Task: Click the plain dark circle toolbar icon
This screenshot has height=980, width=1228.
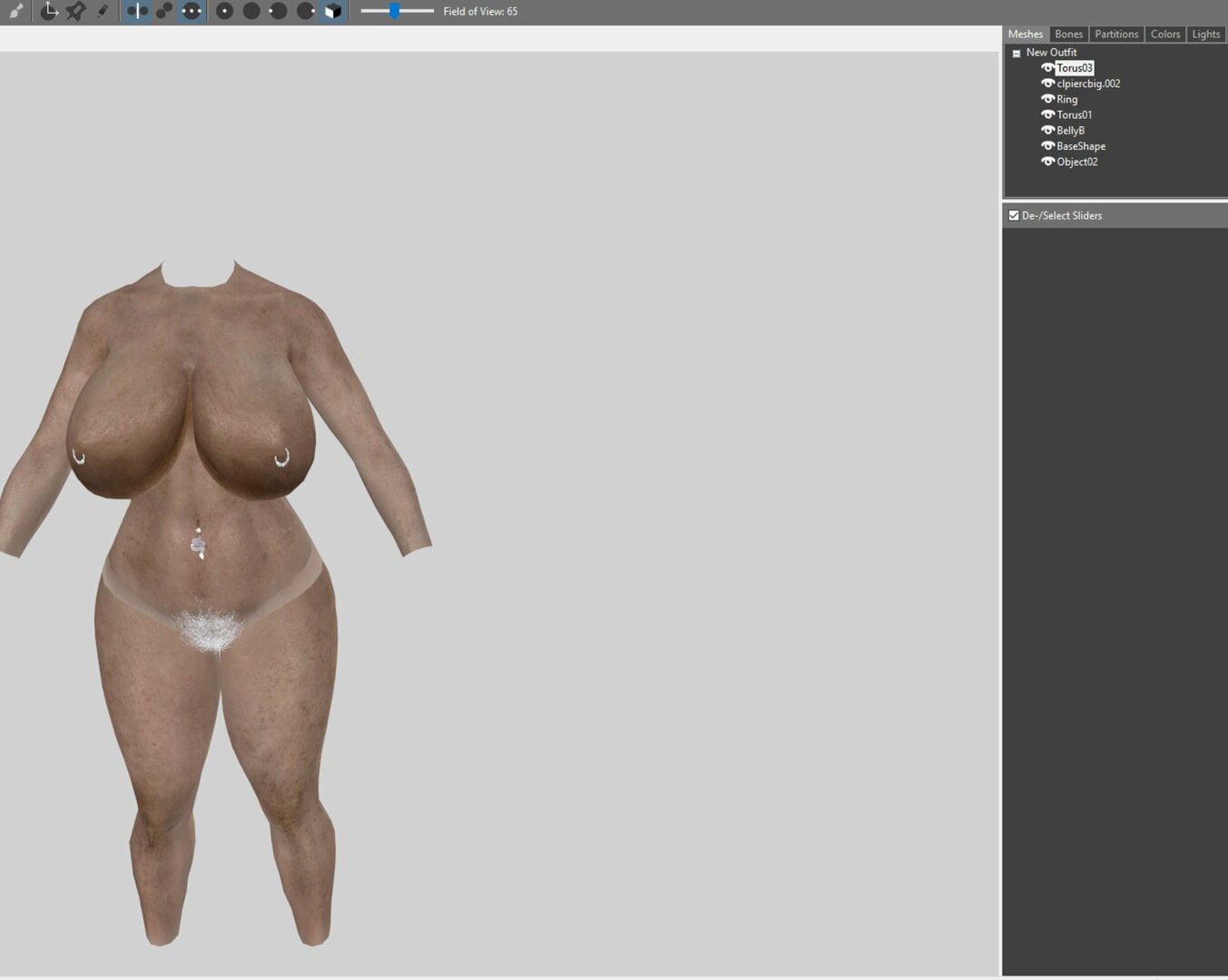Action: point(251,11)
